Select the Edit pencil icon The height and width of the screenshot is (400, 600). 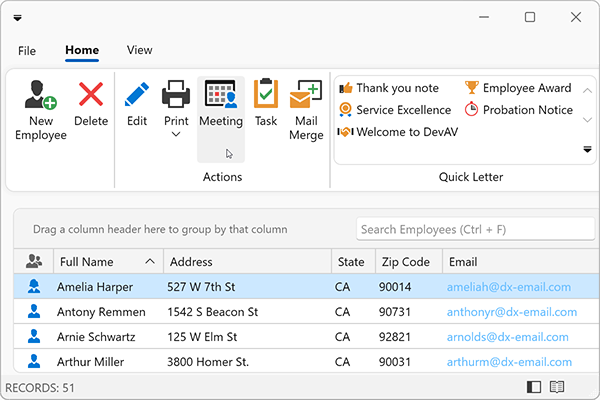(x=137, y=95)
